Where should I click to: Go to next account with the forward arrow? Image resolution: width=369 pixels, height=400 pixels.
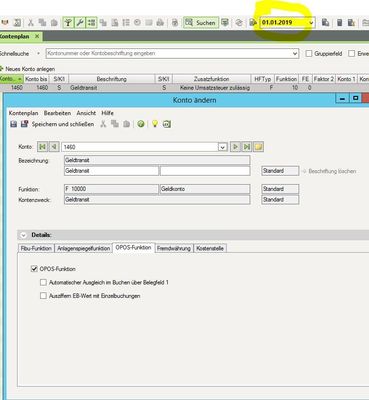click(235, 147)
